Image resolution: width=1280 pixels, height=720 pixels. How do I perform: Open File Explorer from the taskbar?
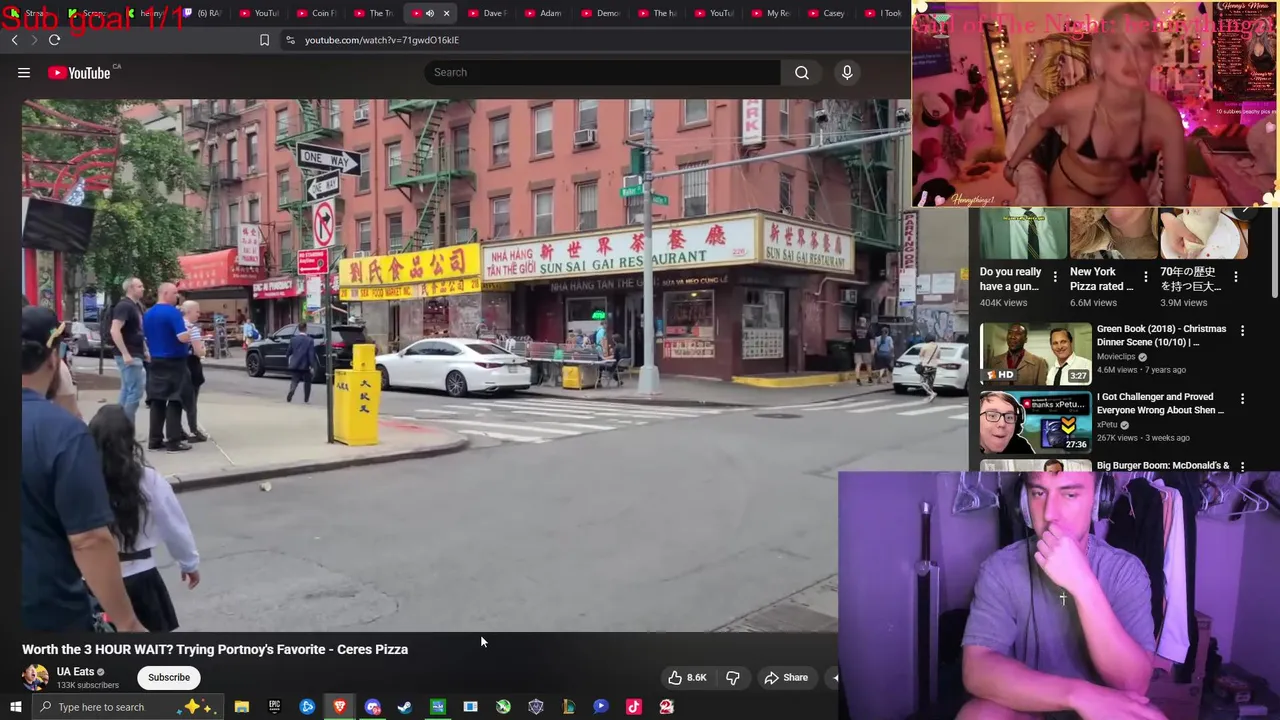(241, 707)
